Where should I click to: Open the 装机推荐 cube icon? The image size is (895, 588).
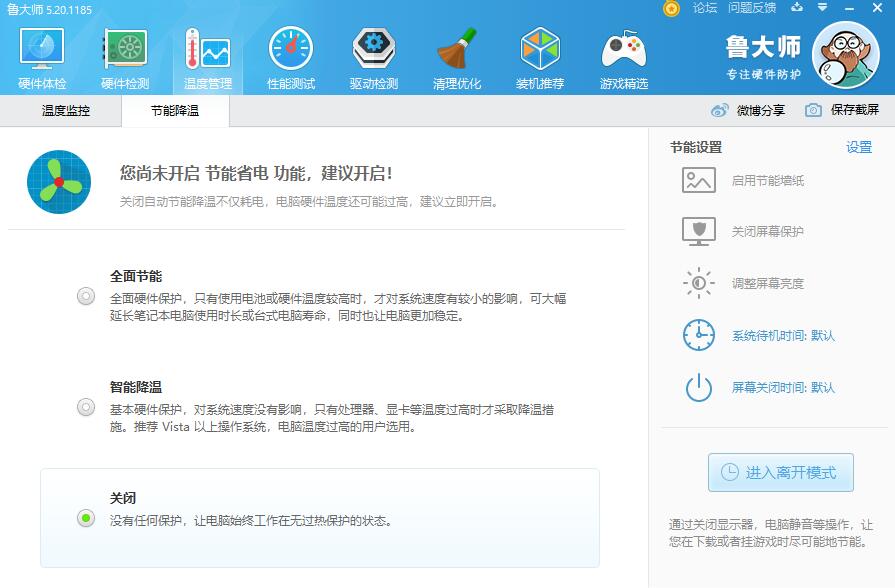(x=540, y=49)
